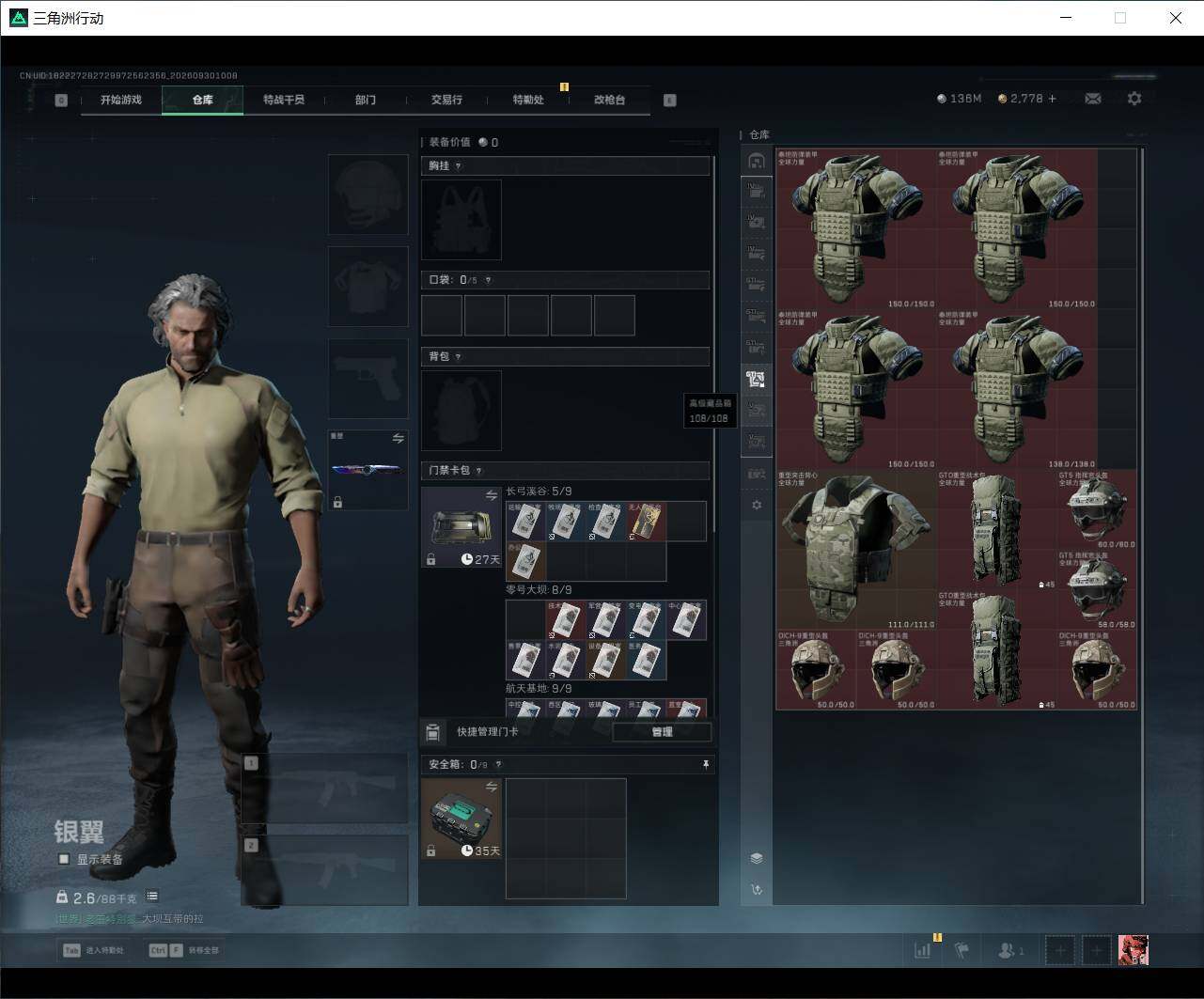Viewport: 1204px width, 999px height.
Task: Click the Tab 进入特勤处 shortcut button
Action: tap(93, 950)
